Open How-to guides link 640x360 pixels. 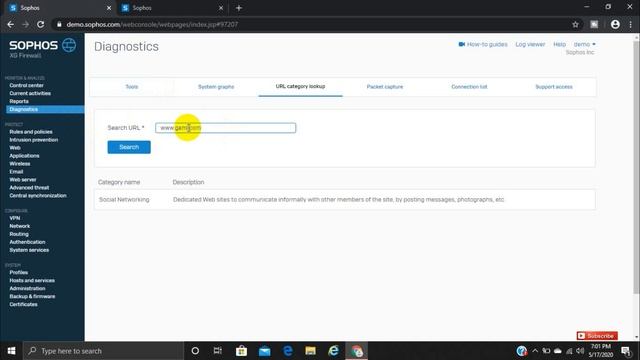click(483, 44)
